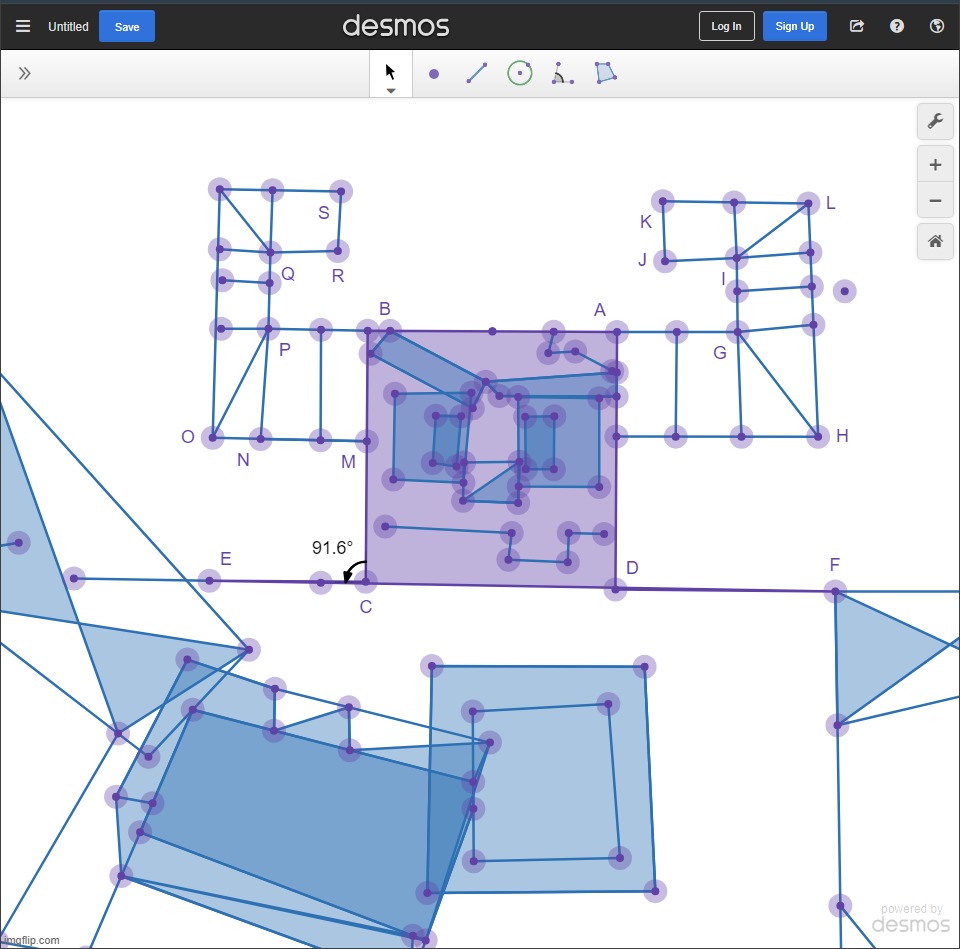Open the language globe icon

click(936, 26)
